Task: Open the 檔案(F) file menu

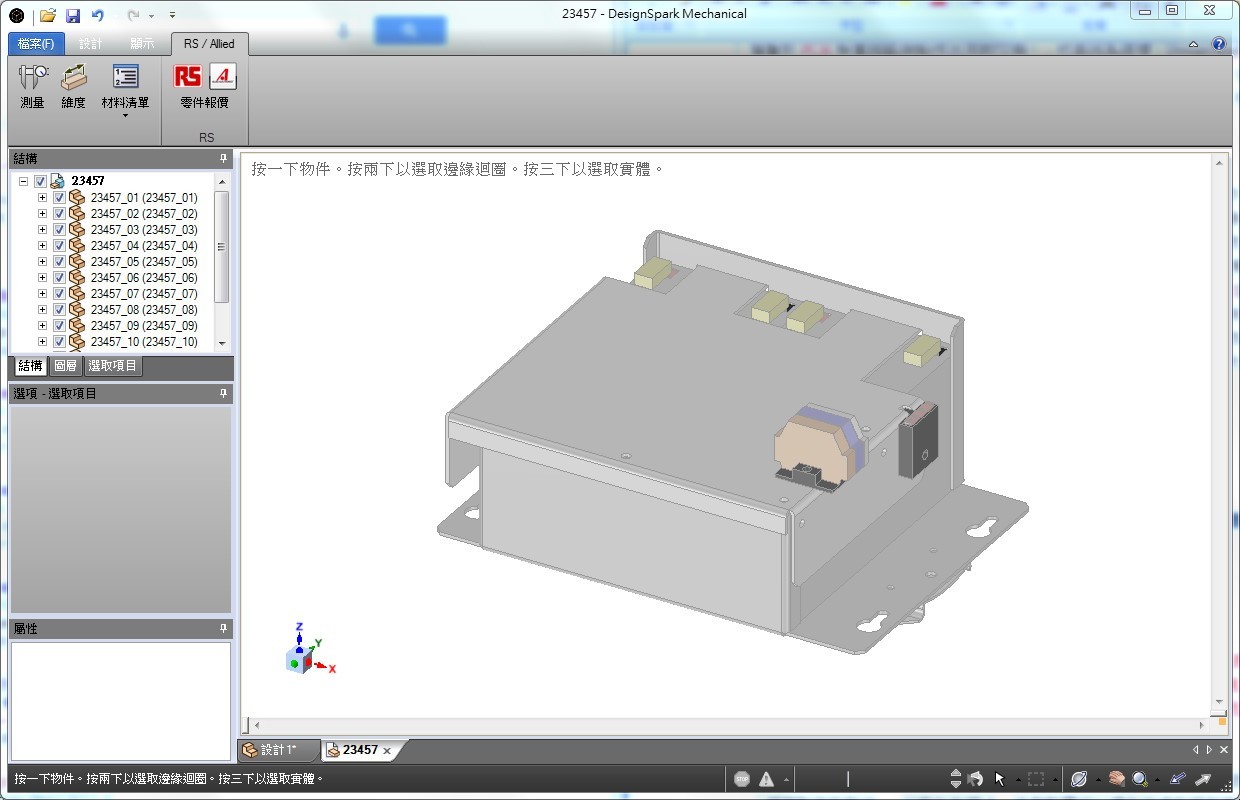Action: tap(36, 44)
